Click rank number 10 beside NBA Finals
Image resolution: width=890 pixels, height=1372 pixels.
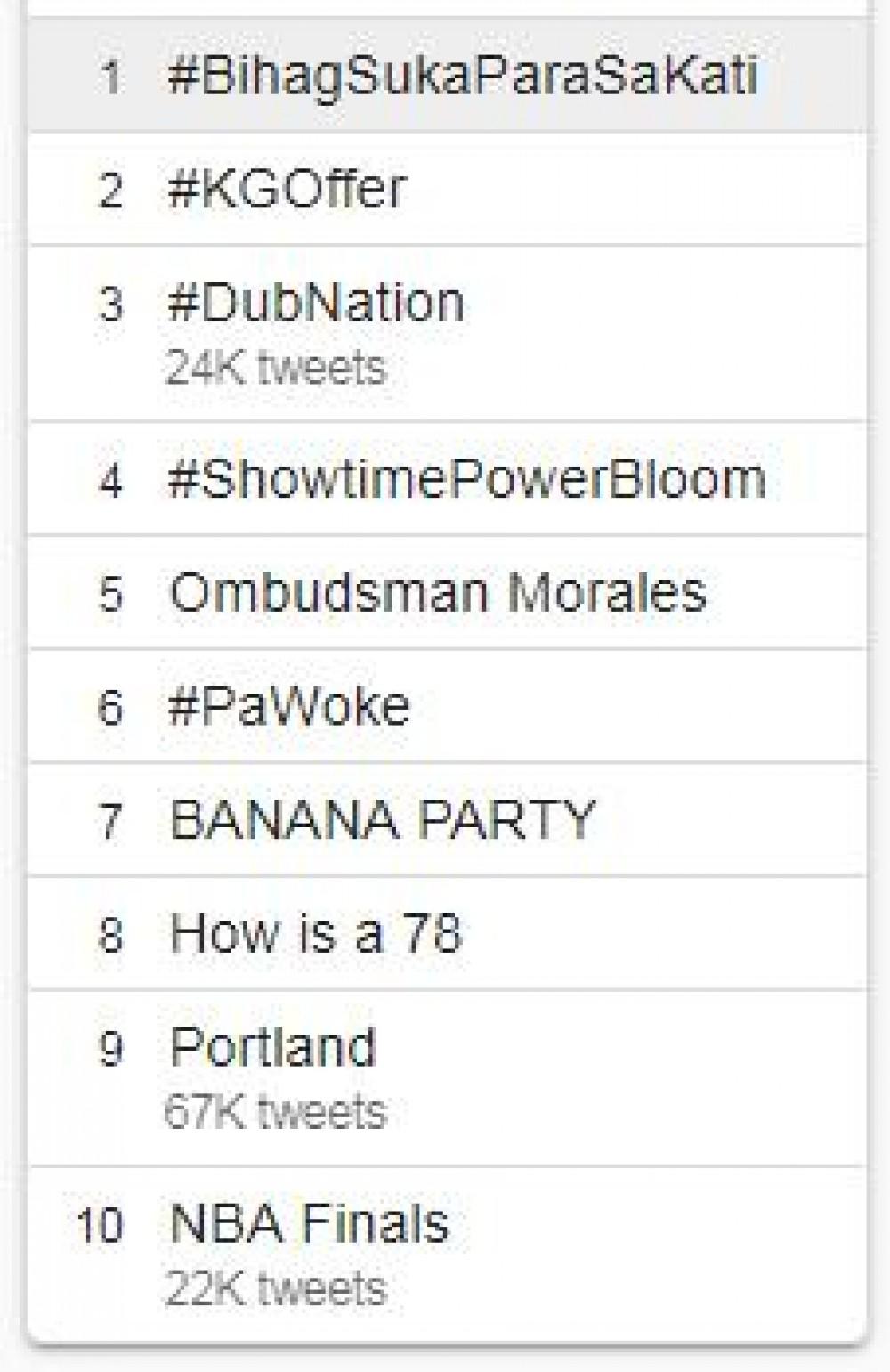pyautogui.click(x=100, y=1225)
